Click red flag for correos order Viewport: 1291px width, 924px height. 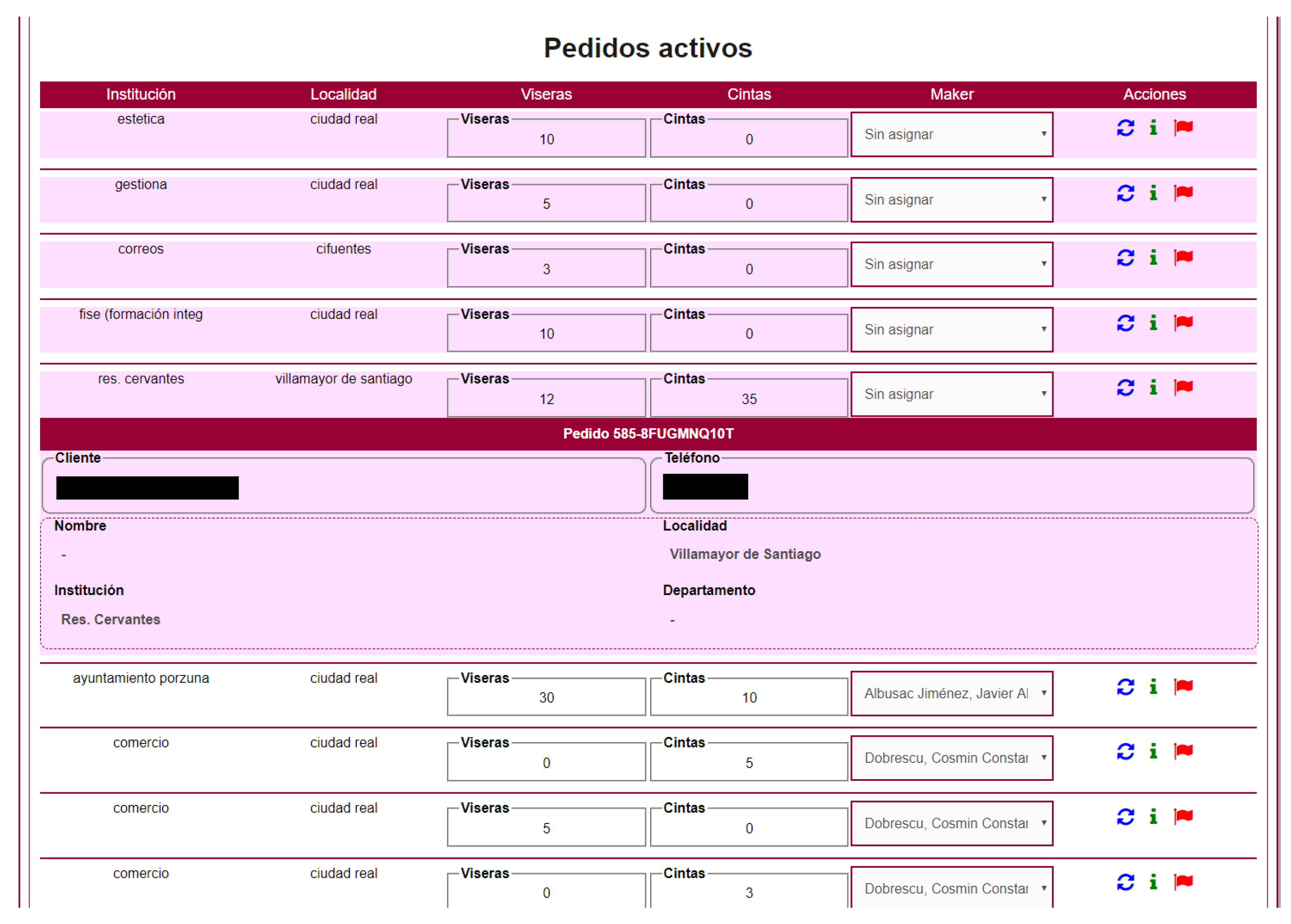pos(1183,257)
